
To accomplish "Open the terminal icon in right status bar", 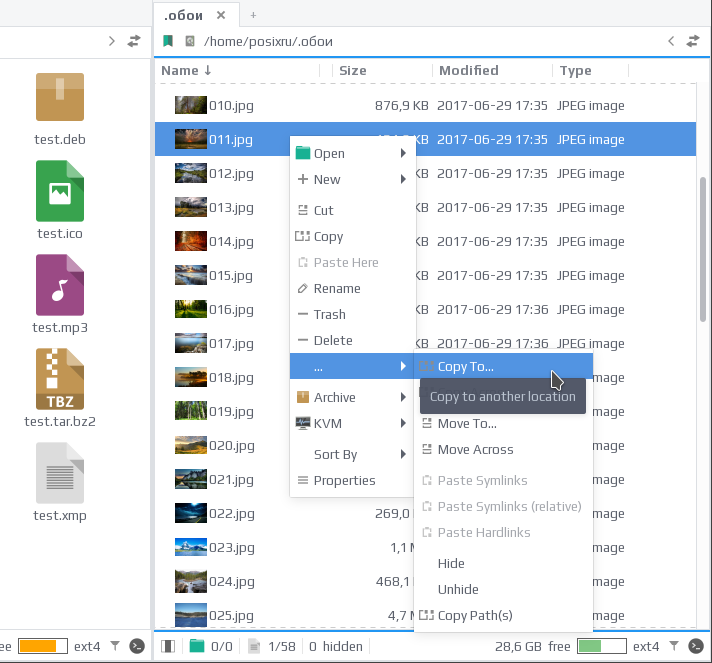I will pyautogui.click(x=696, y=646).
